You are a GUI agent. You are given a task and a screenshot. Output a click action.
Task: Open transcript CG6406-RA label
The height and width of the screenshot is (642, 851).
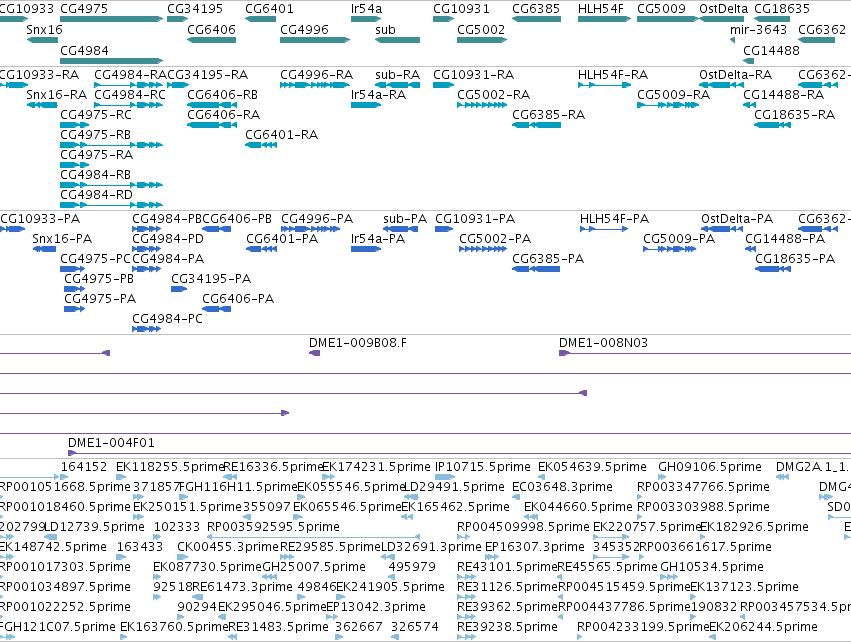click(x=224, y=115)
